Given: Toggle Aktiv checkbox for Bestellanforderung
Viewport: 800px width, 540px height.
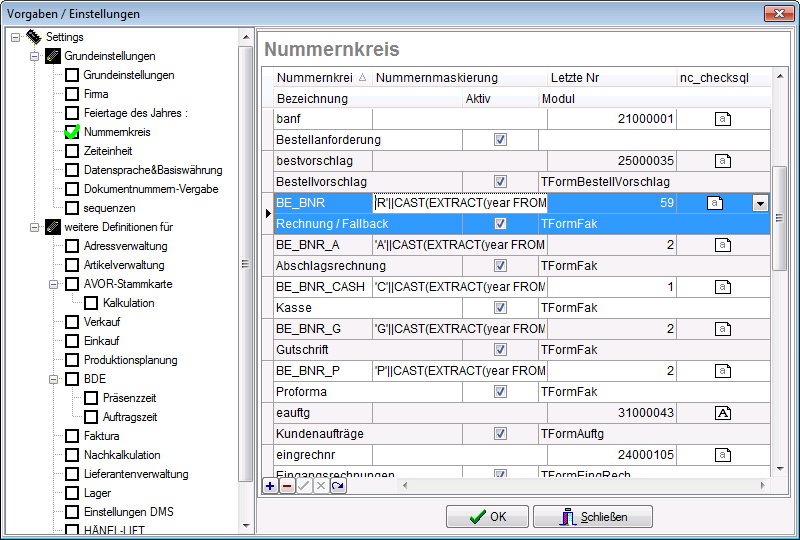Looking at the screenshot, I should pos(500,140).
